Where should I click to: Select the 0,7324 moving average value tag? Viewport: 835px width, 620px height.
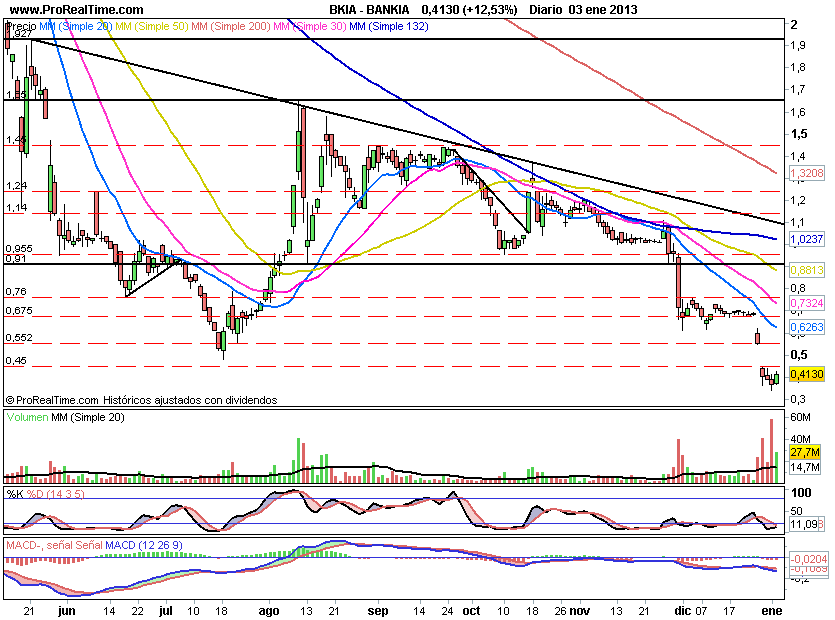807,303
